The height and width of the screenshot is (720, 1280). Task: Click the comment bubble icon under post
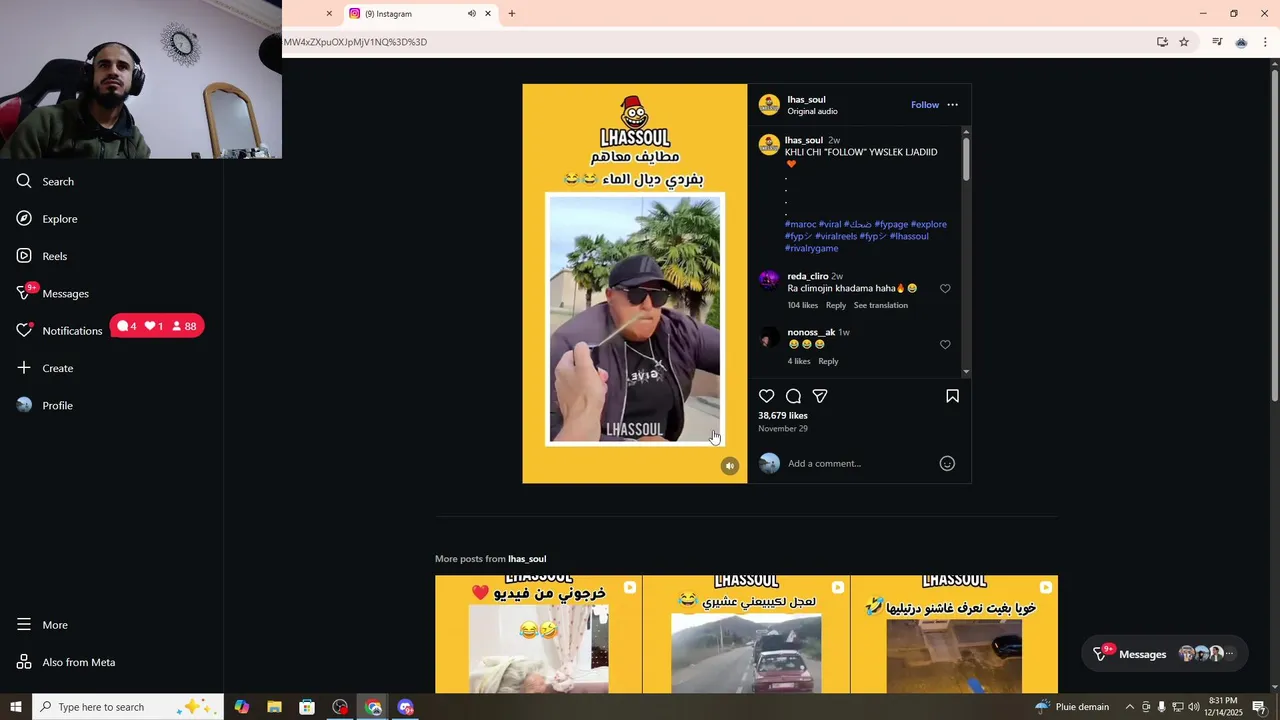pyautogui.click(x=793, y=396)
